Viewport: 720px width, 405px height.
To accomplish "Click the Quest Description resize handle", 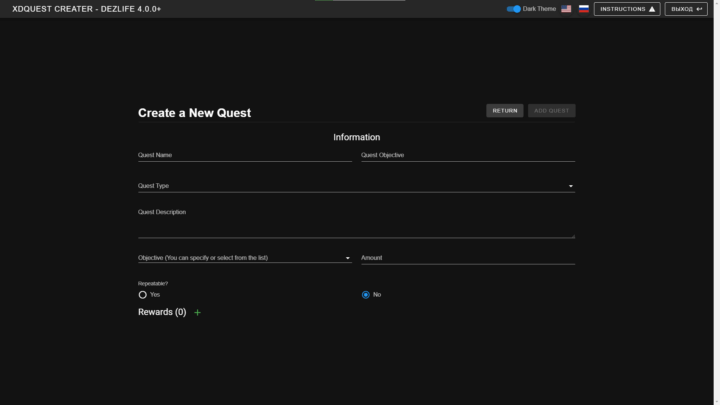I will click(x=573, y=235).
